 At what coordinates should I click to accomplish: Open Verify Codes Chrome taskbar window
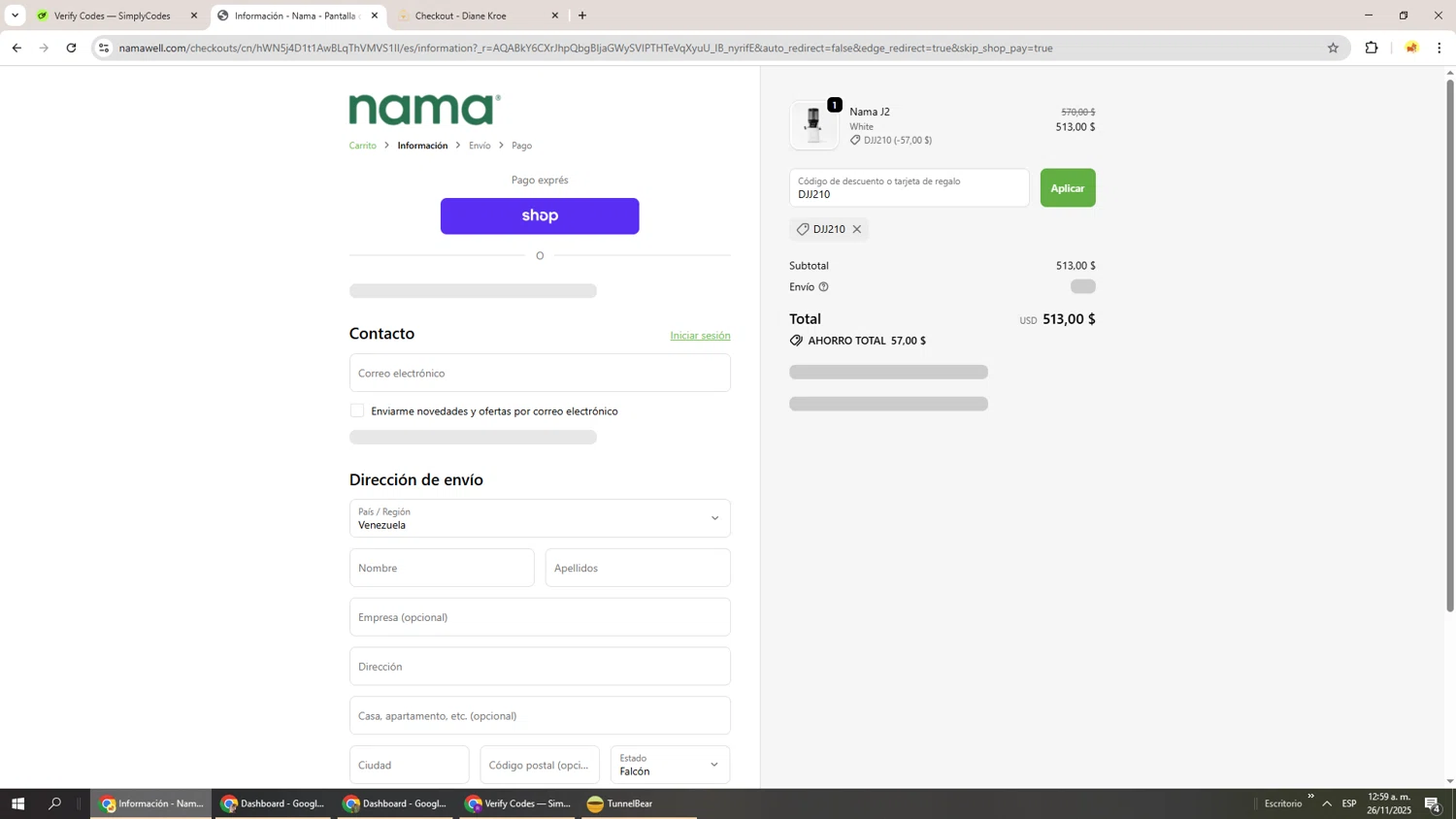[x=517, y=803]
